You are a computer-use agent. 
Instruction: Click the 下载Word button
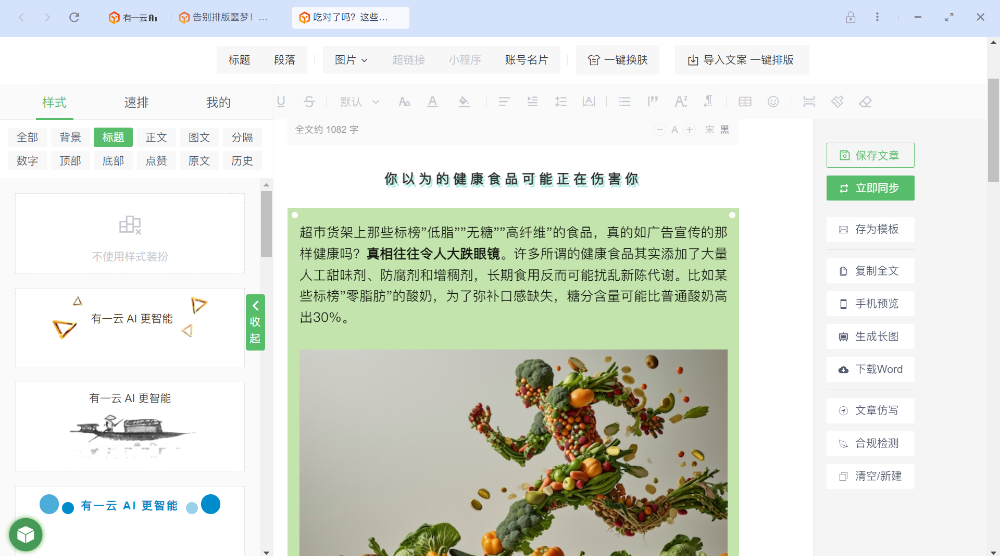(870, 369)
